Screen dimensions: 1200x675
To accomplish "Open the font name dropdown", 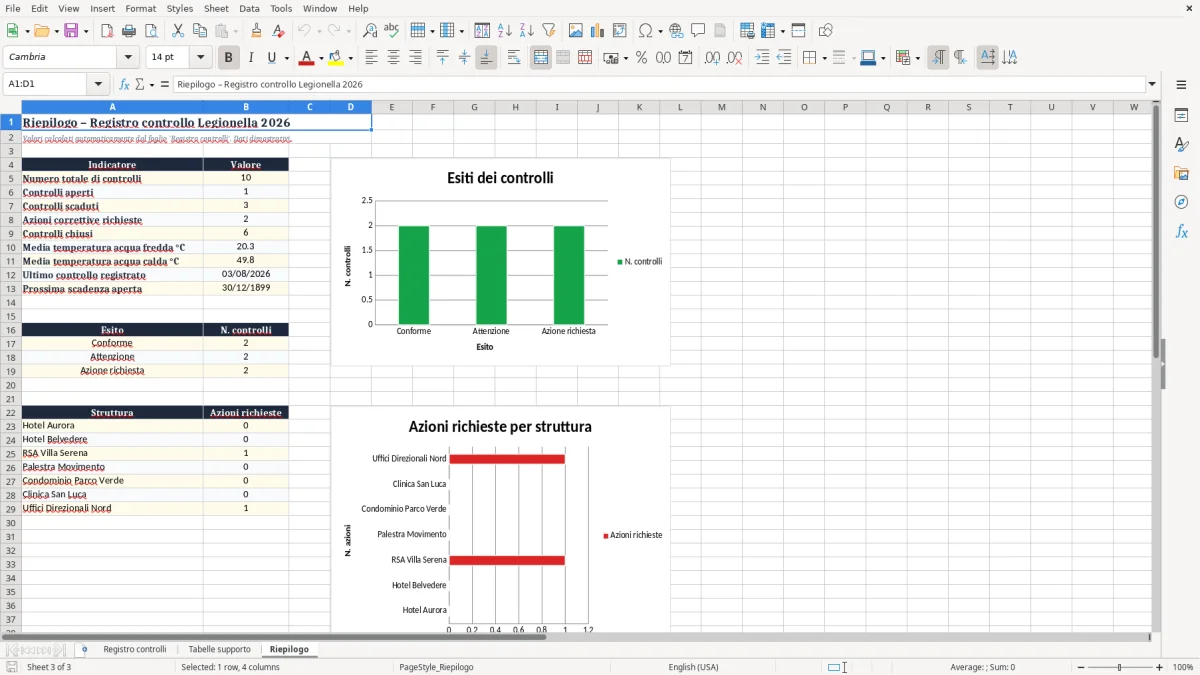I will click(128, 58).
